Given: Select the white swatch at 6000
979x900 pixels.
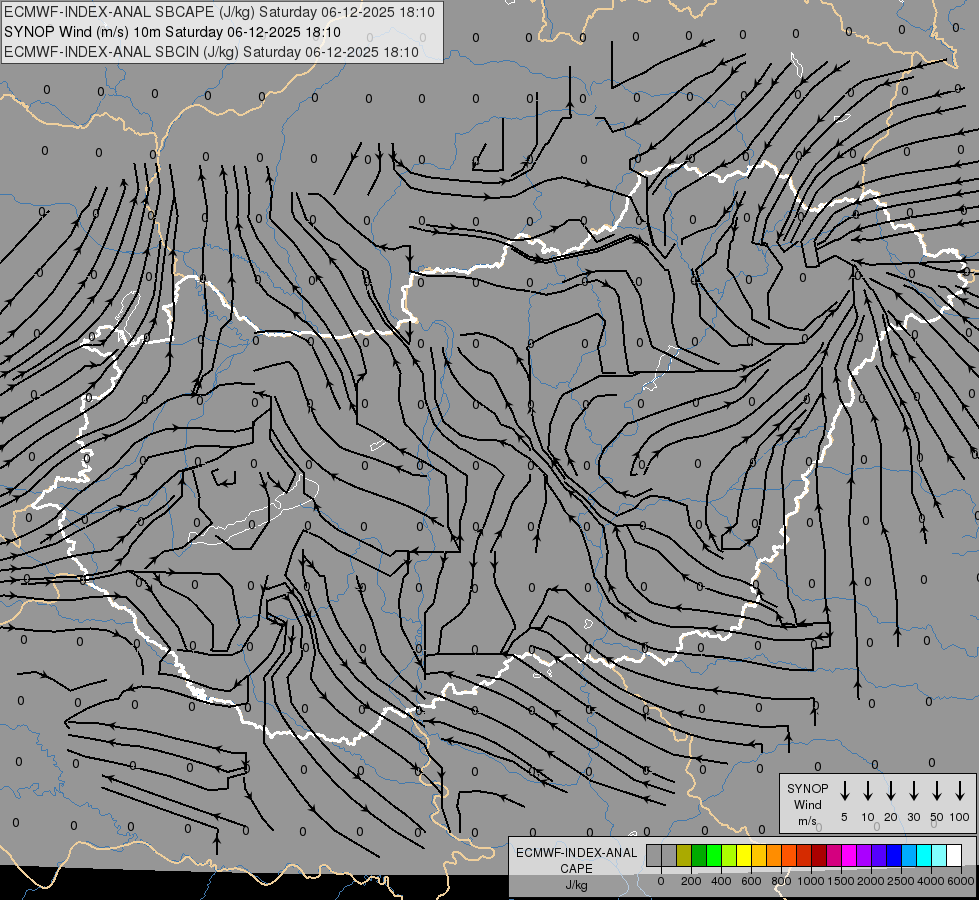Looking at the screenshot, I should (953, 855).
